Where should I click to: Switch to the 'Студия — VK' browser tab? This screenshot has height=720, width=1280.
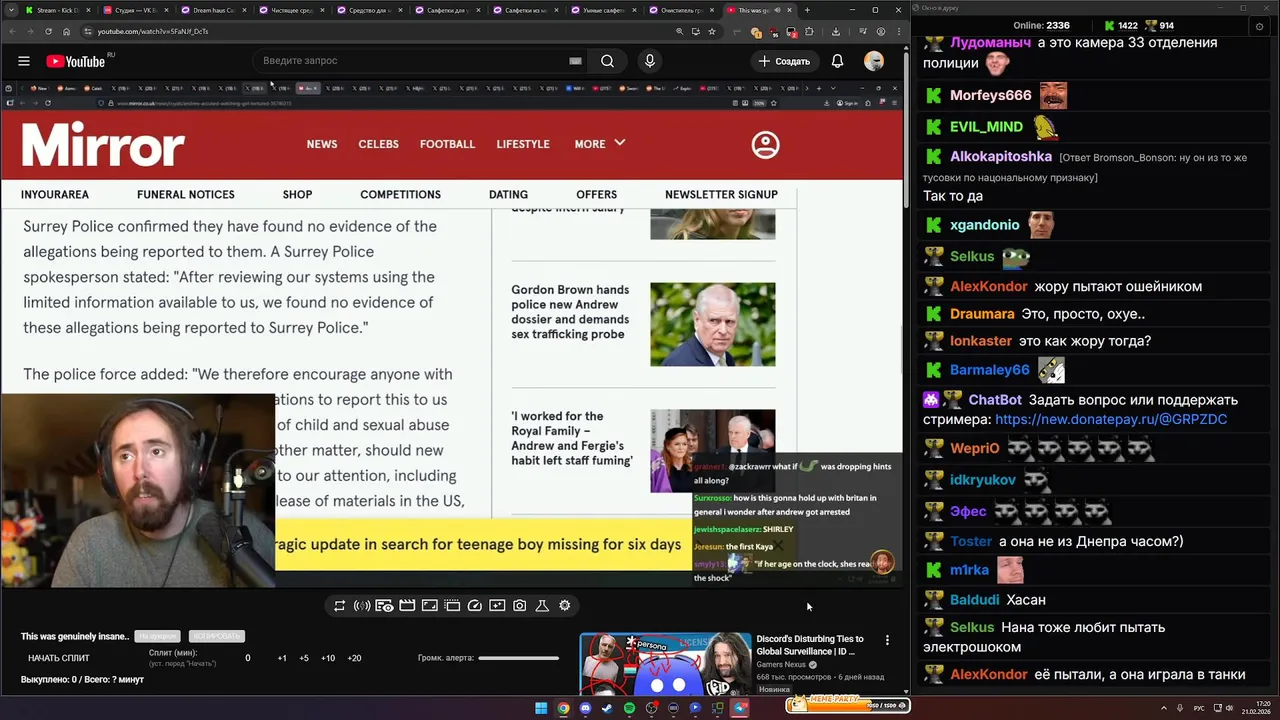(135, 10)
